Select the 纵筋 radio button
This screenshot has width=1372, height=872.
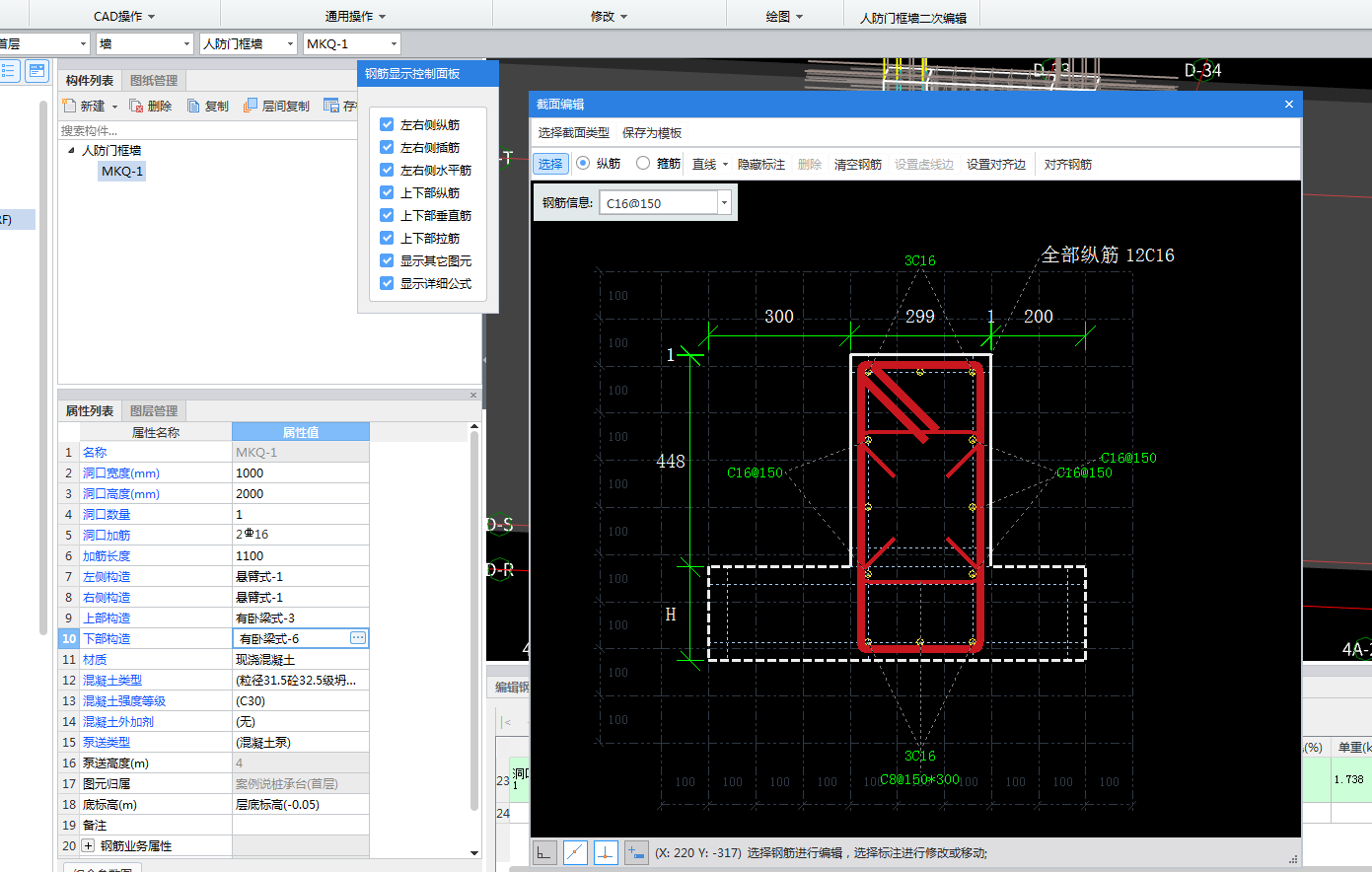[x=583, y=164]
